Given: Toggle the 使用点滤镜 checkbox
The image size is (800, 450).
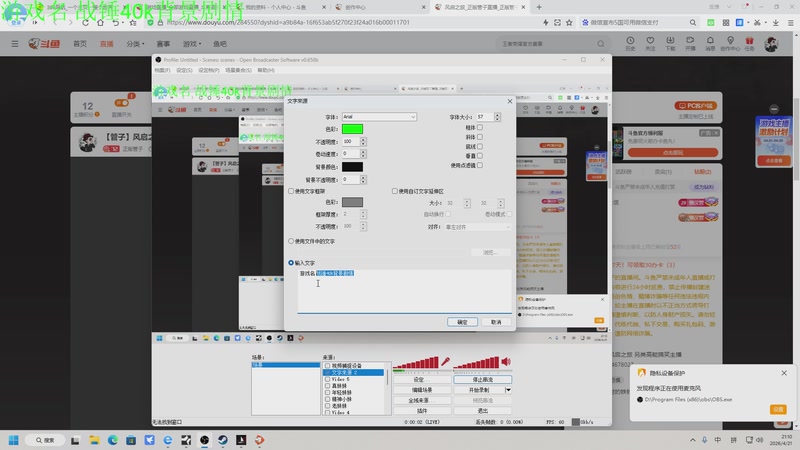Looking at the screenshot, I should [480, 165].
